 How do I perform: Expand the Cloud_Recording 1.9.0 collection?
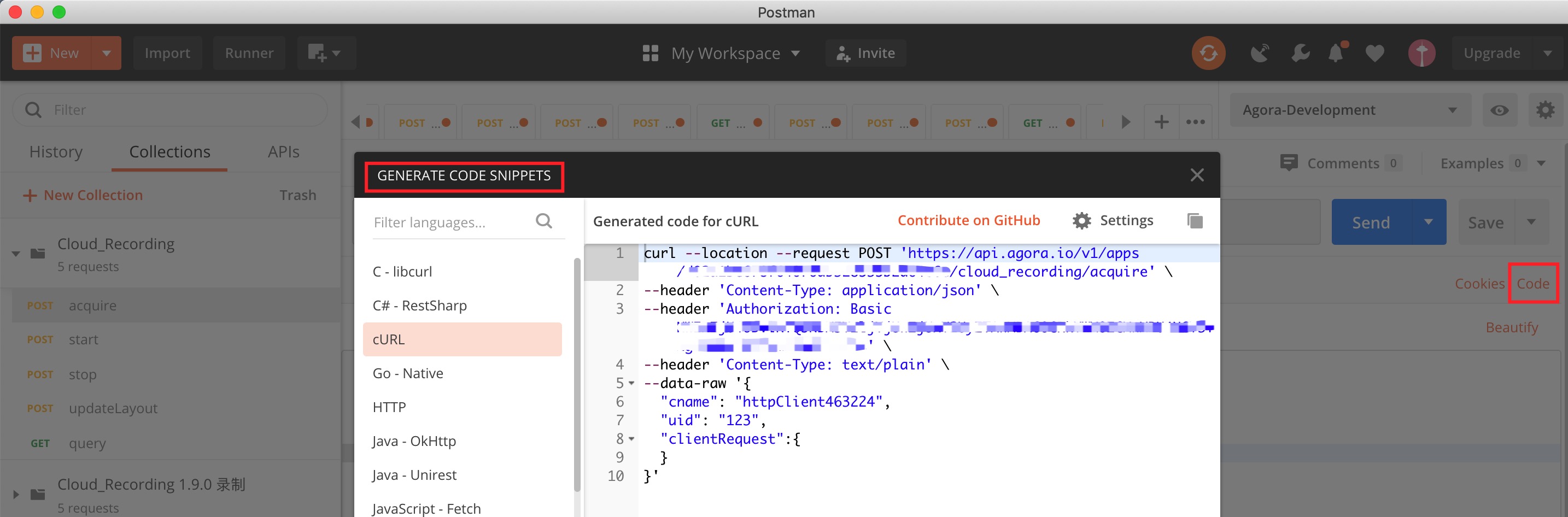click(16, 494)
